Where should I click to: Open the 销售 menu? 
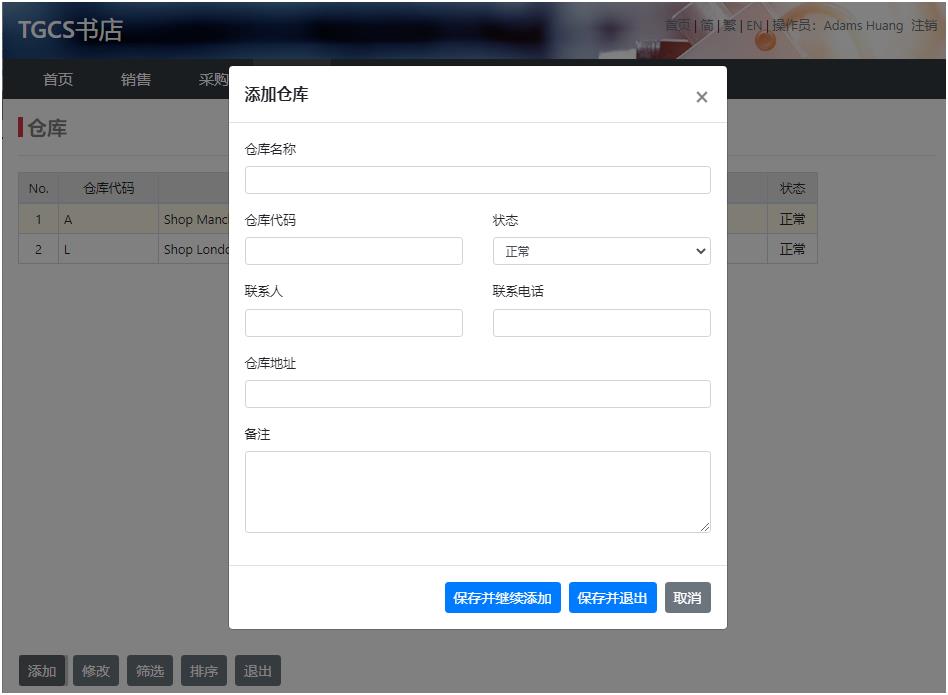coord(136,80)
